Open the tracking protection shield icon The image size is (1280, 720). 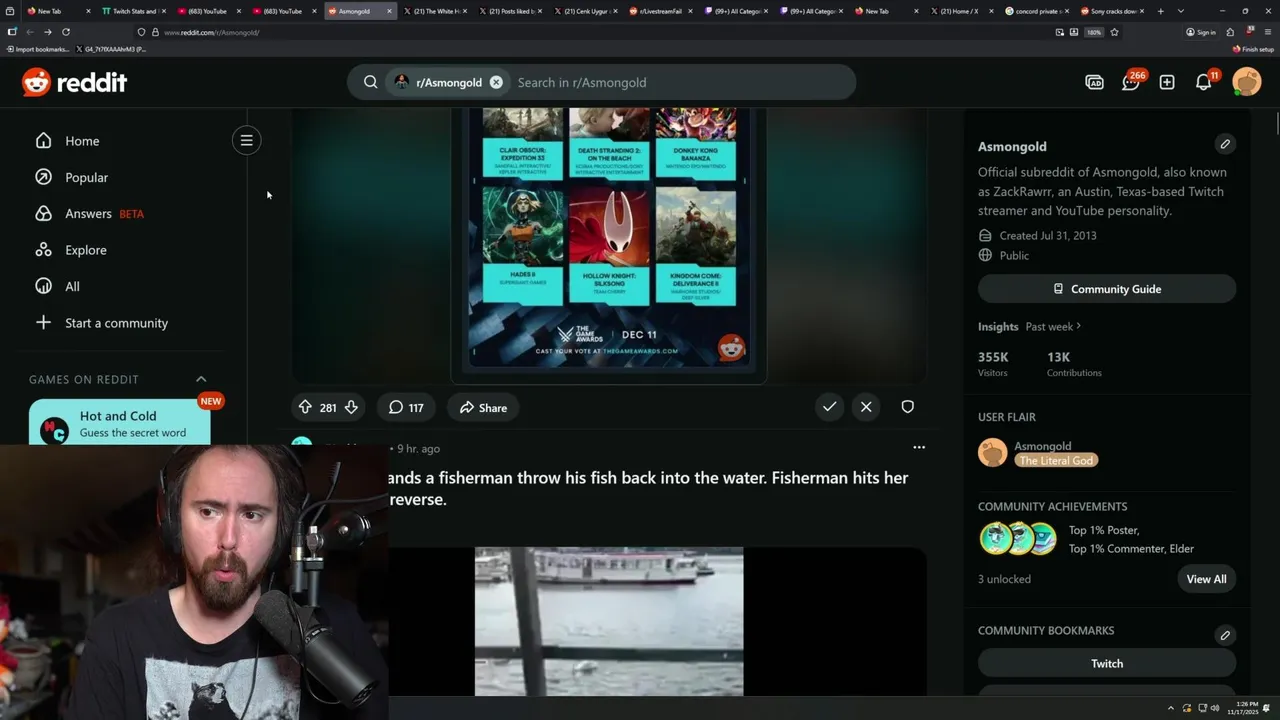pyautogui.click(x=141, y=32)
